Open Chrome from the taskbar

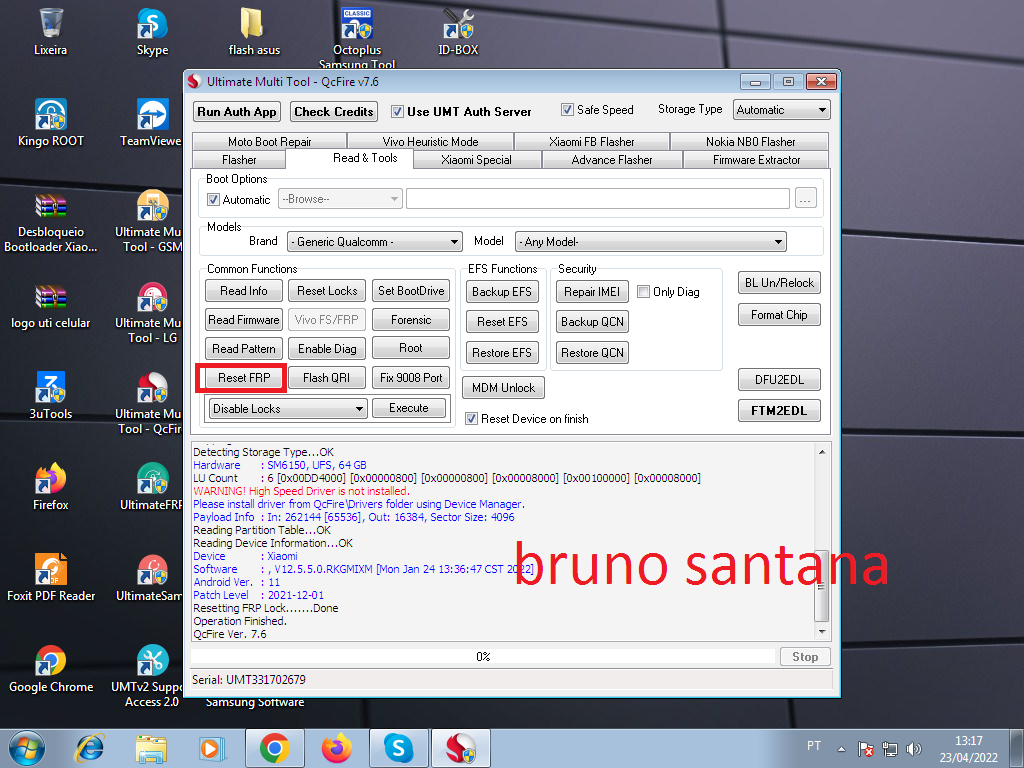pyautogui.click(x=274, y=748)
